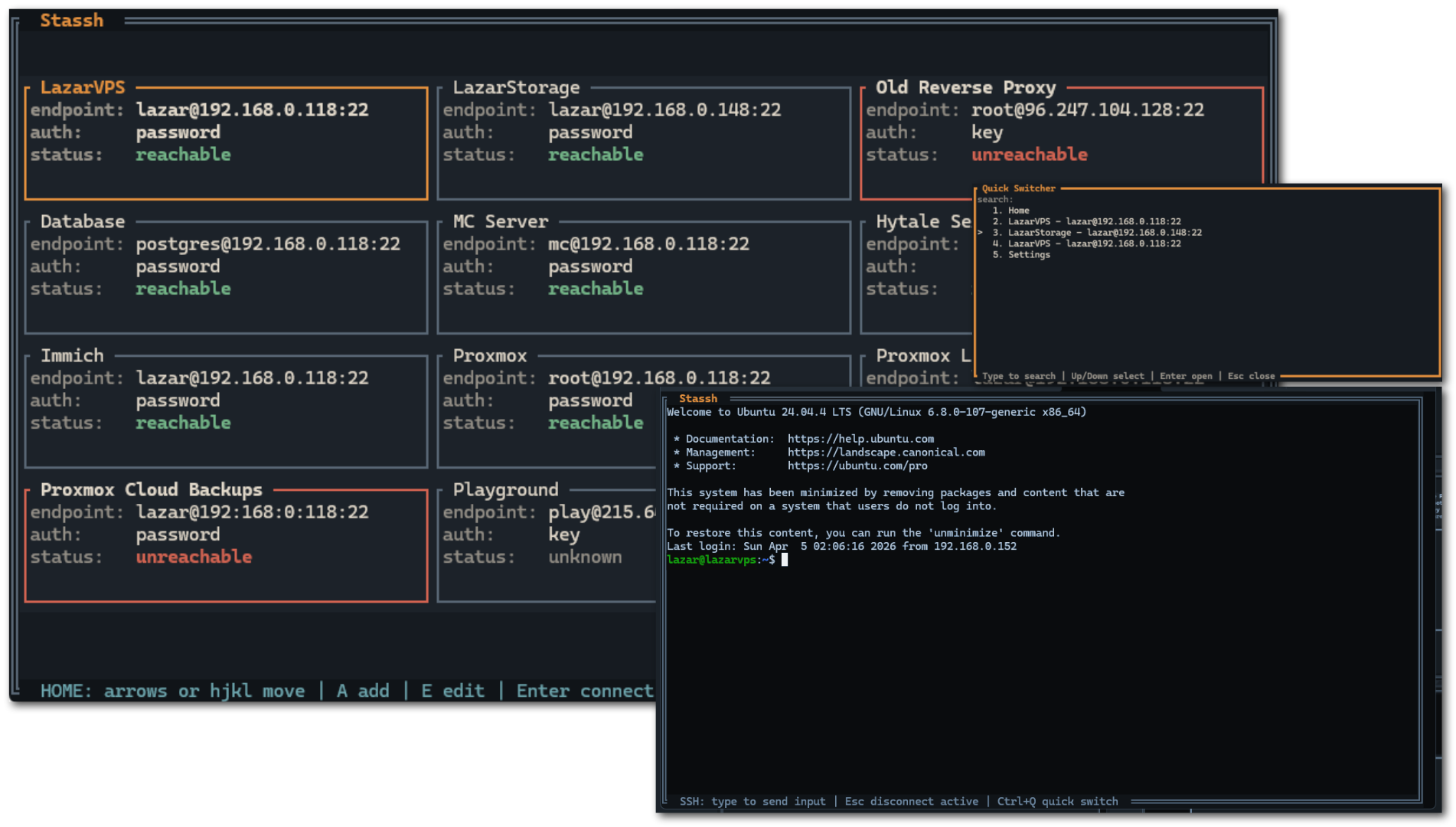Click the lazar@lazarvps terminal prompt

pos(714,559)
